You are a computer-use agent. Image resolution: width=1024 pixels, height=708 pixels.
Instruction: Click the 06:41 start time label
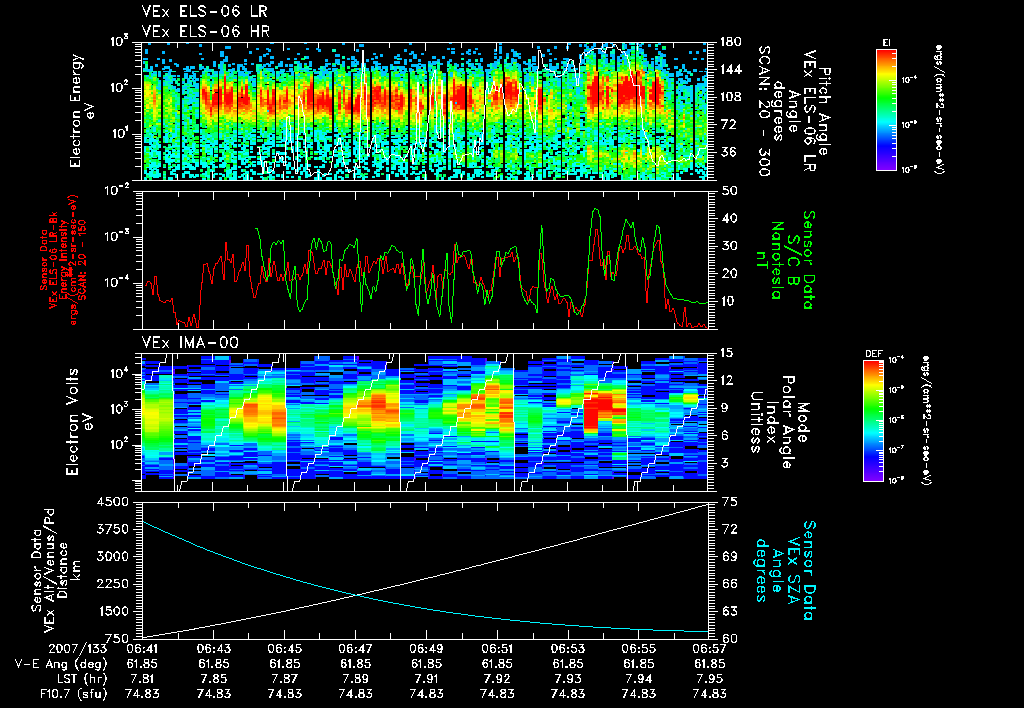pos(142,648)
